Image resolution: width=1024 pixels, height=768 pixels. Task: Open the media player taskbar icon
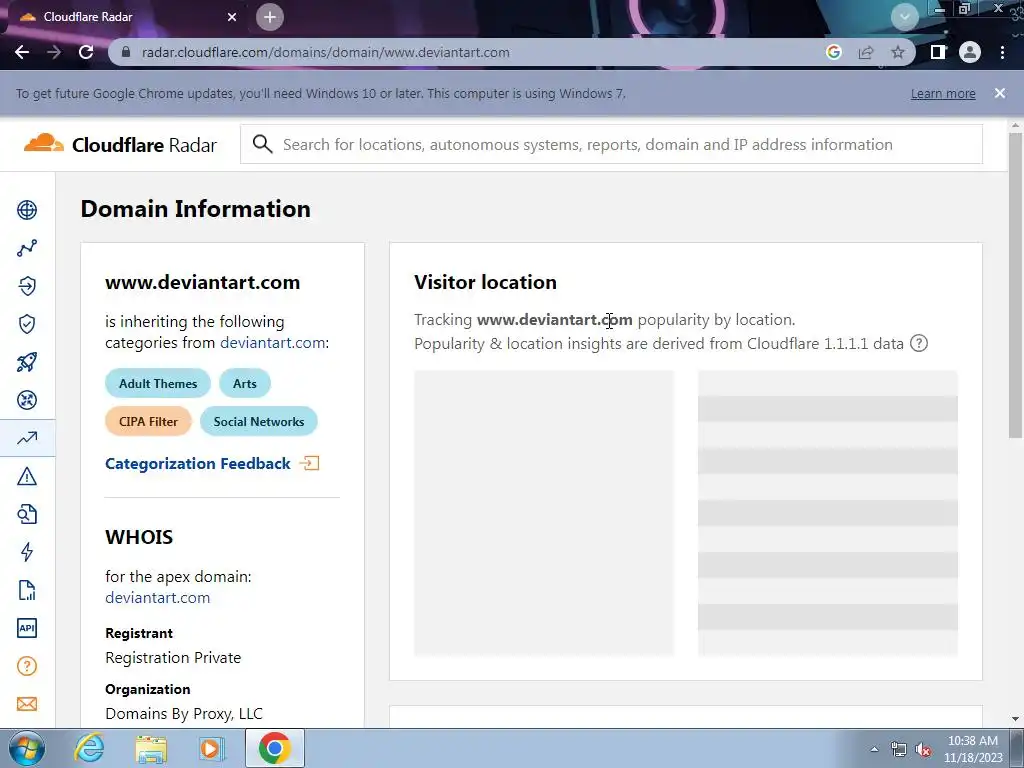coord(211,749)
